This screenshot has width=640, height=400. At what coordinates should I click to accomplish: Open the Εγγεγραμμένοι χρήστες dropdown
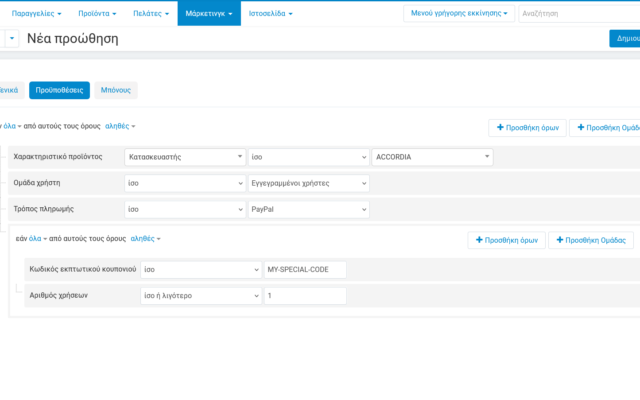coord(308,183)
